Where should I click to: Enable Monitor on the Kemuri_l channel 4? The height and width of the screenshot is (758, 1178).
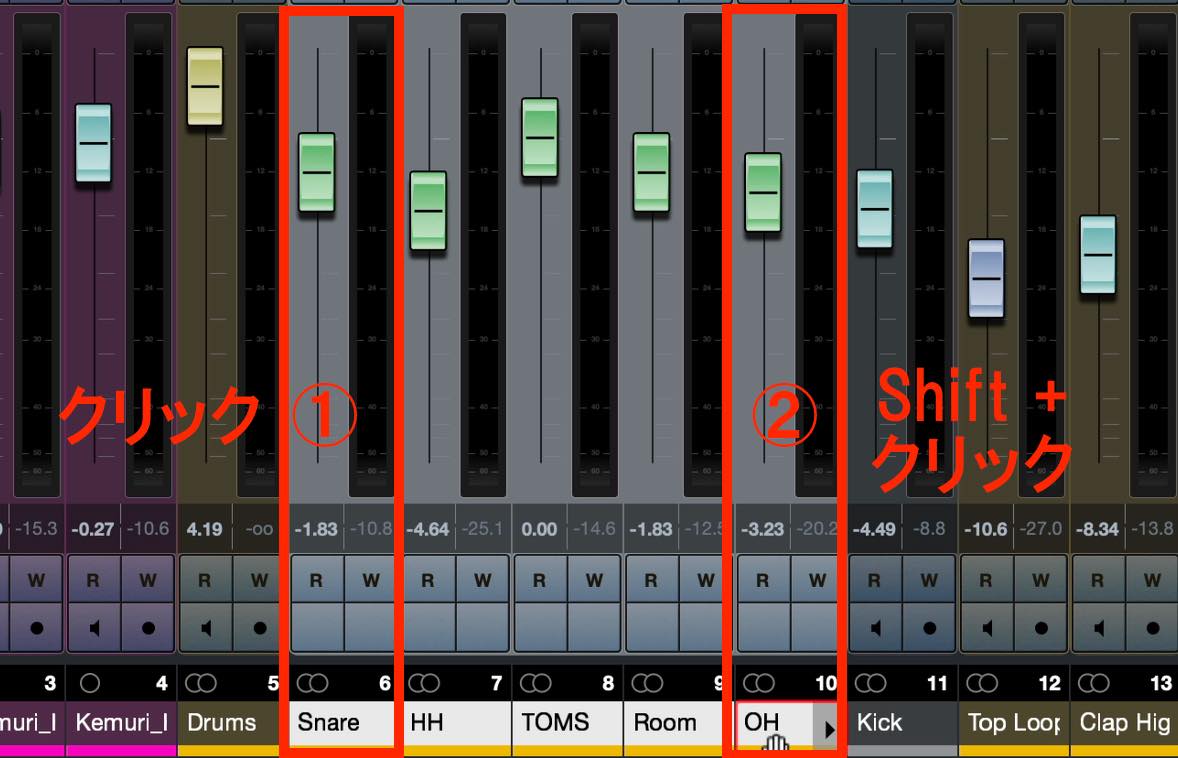point(93,628)
